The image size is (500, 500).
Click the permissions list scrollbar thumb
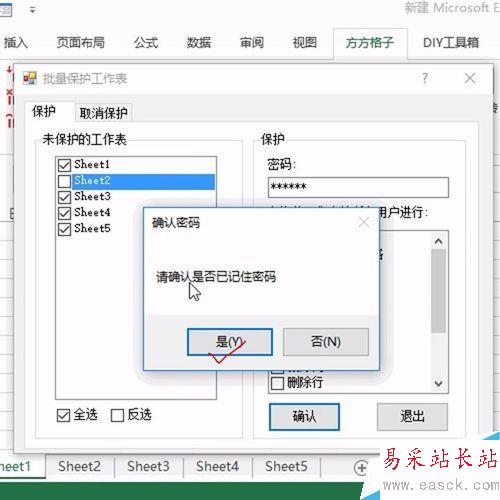pos(438,291)
